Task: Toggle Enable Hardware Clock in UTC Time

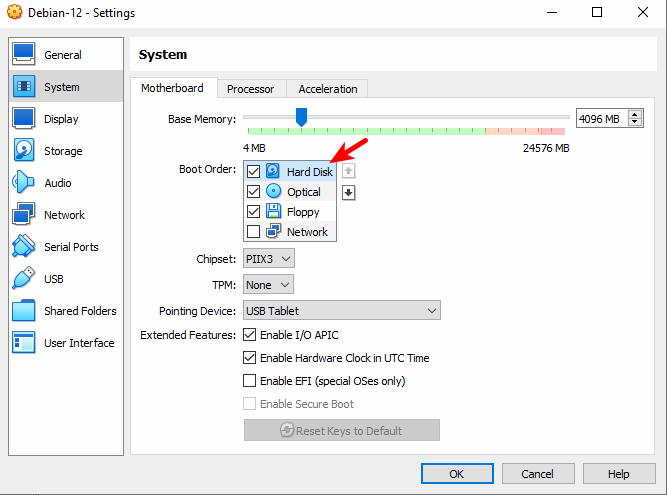Action: click(x=249, y=358)
